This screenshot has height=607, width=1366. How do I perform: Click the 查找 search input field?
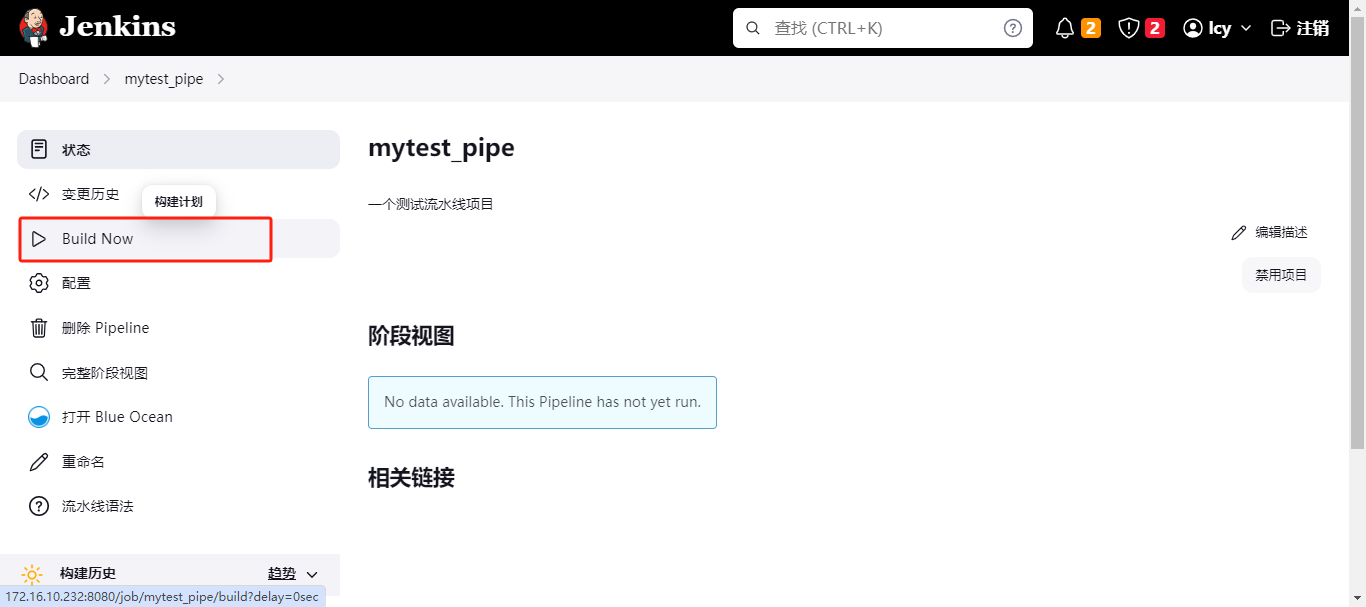[x=880, y=28]
